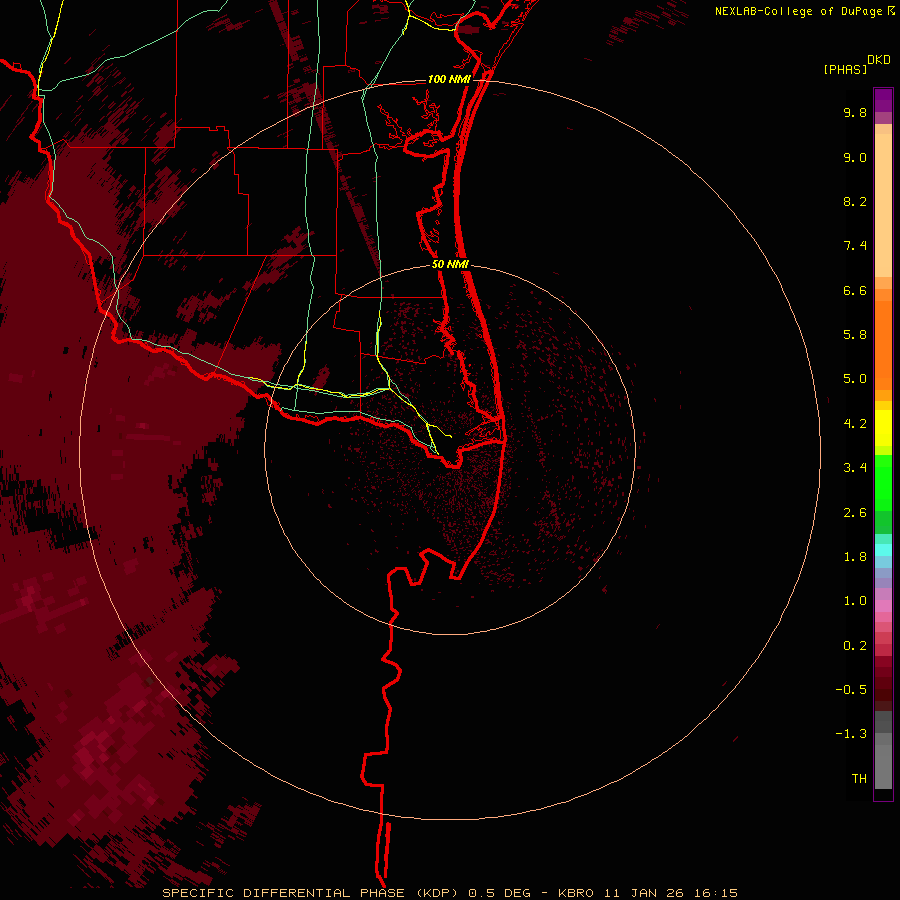Click the 4.2 value on the scale
The image size is (900, 900).
[855, 424]
